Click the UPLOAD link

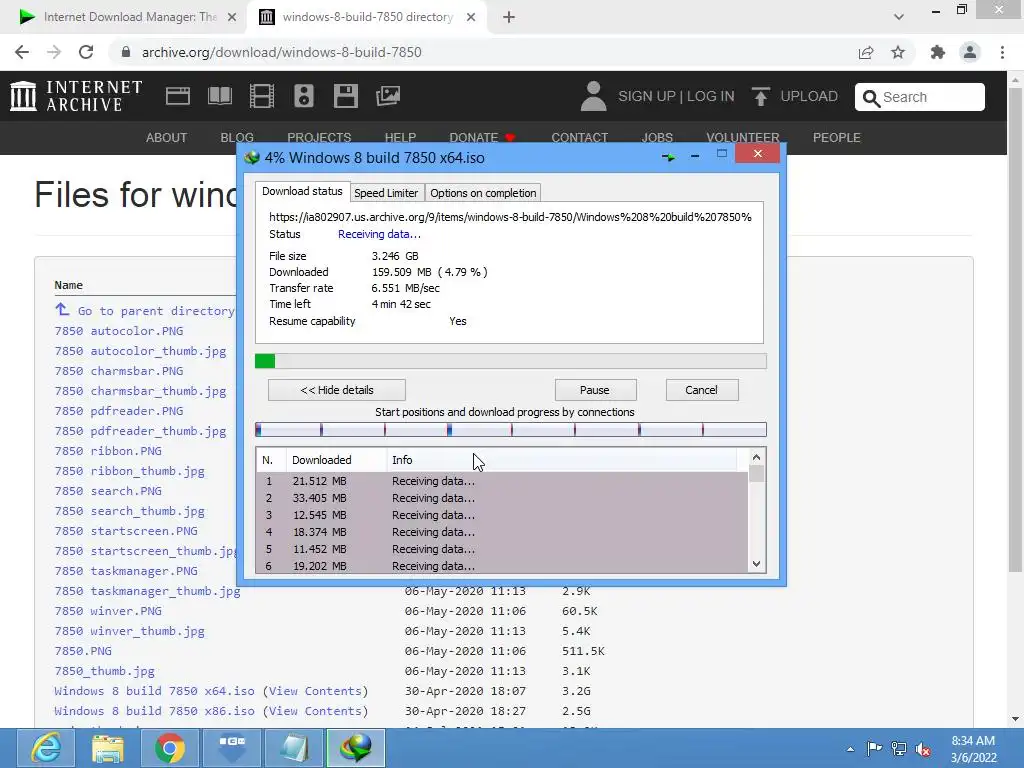[x=809, y=96]
